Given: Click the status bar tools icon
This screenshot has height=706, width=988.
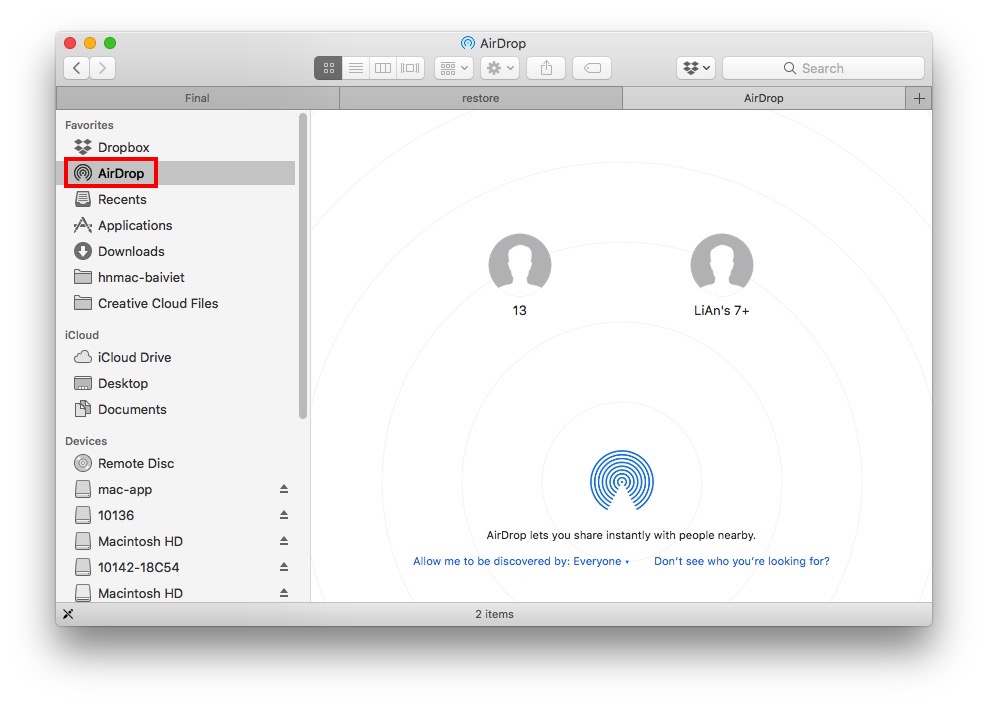Looking at the screenshot, I should 68,614.
